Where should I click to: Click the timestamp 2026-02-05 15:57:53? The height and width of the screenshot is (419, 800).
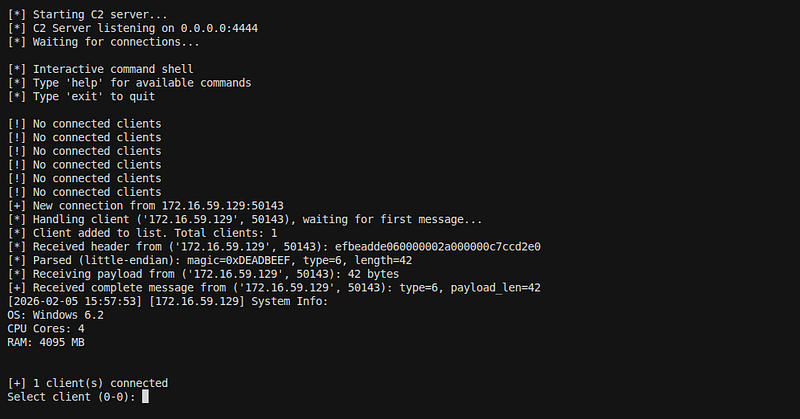pos(74,302)
